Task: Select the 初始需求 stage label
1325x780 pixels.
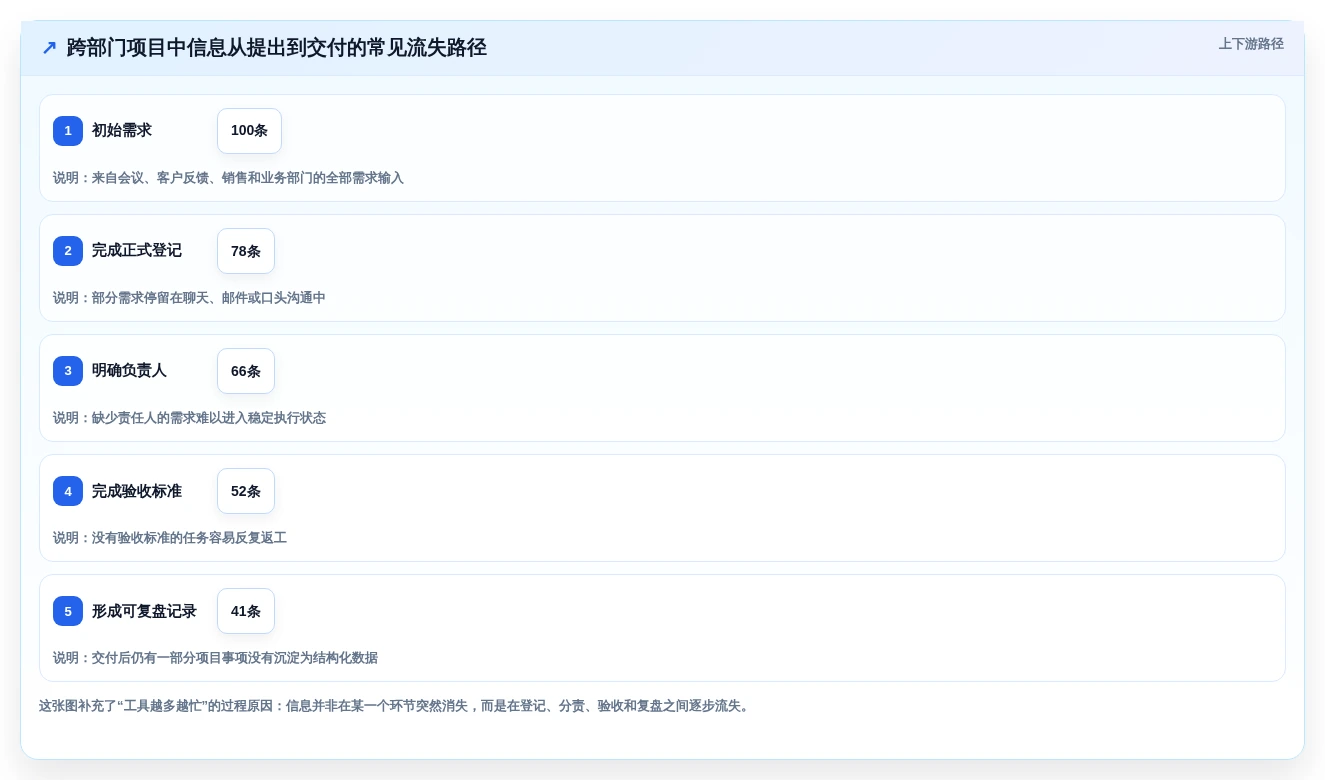Action: tap(122, 131)
